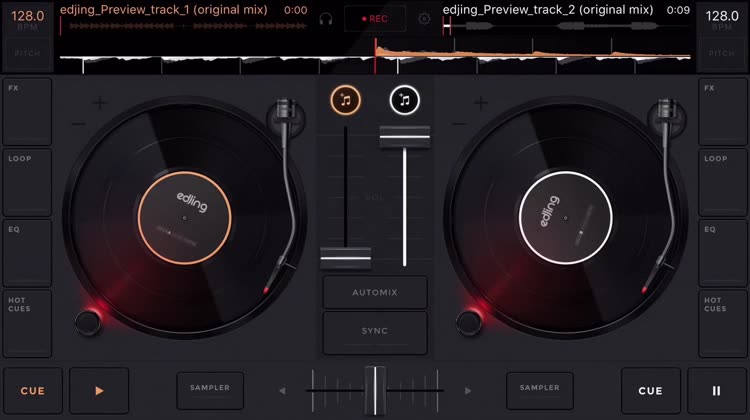Nudge crossfader right with arrow
Viewport: 750px width, 420px height.
pos(468,391)
